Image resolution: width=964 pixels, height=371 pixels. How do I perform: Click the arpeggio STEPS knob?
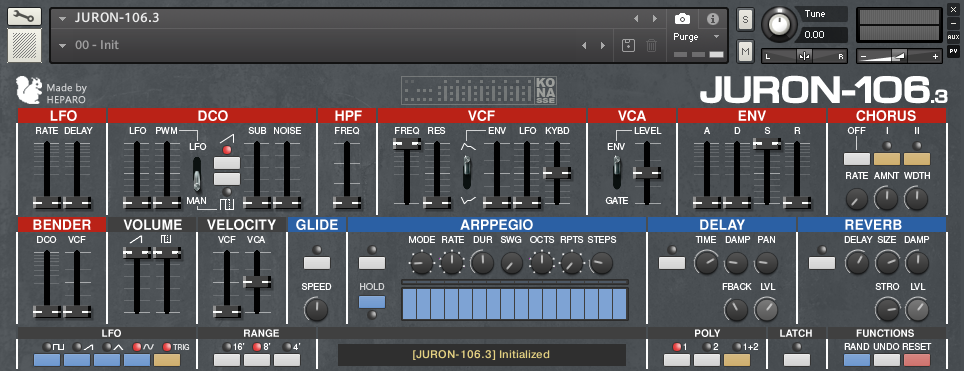(601, 263)
